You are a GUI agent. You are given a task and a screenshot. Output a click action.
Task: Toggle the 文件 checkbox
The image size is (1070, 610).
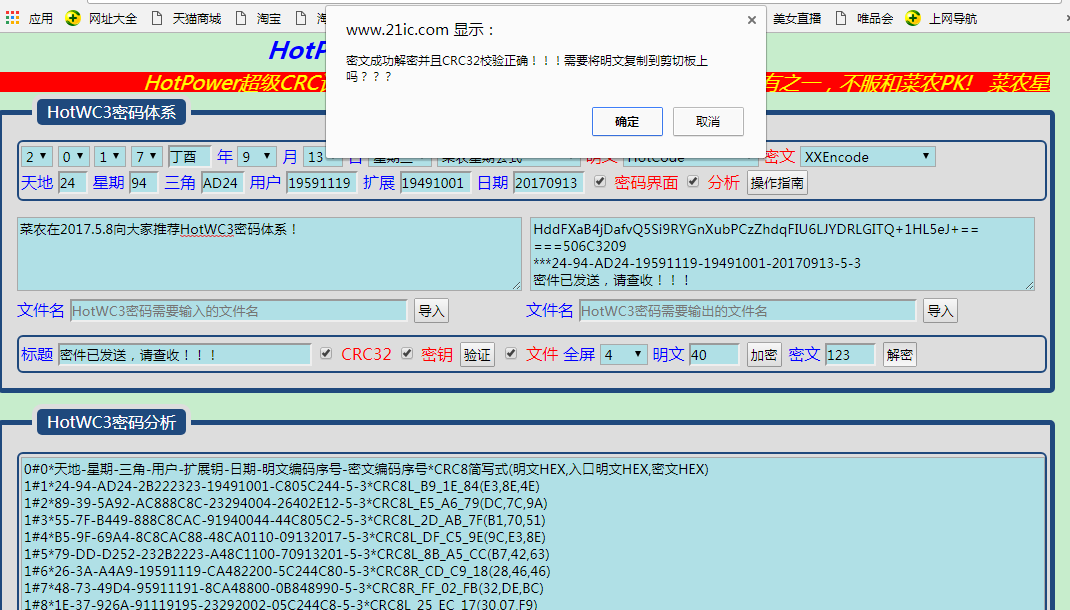[x=510, y=353]
